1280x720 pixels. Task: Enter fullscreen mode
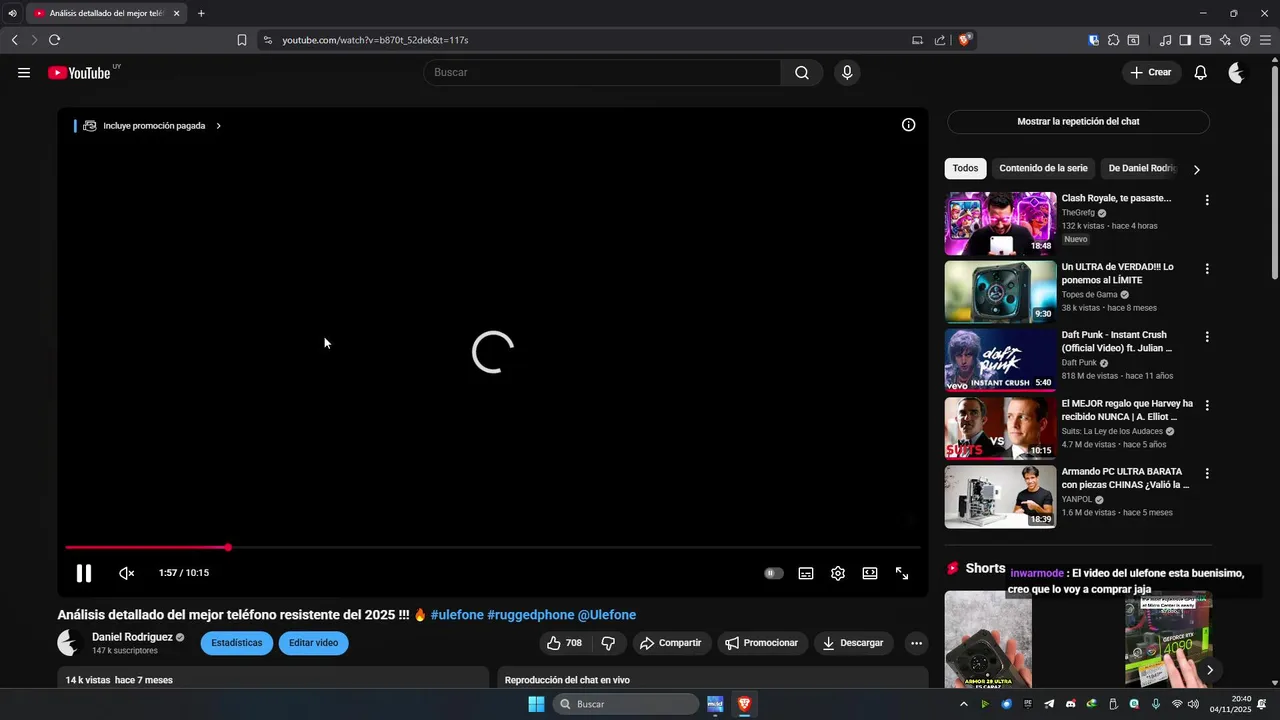click(902, 573)
